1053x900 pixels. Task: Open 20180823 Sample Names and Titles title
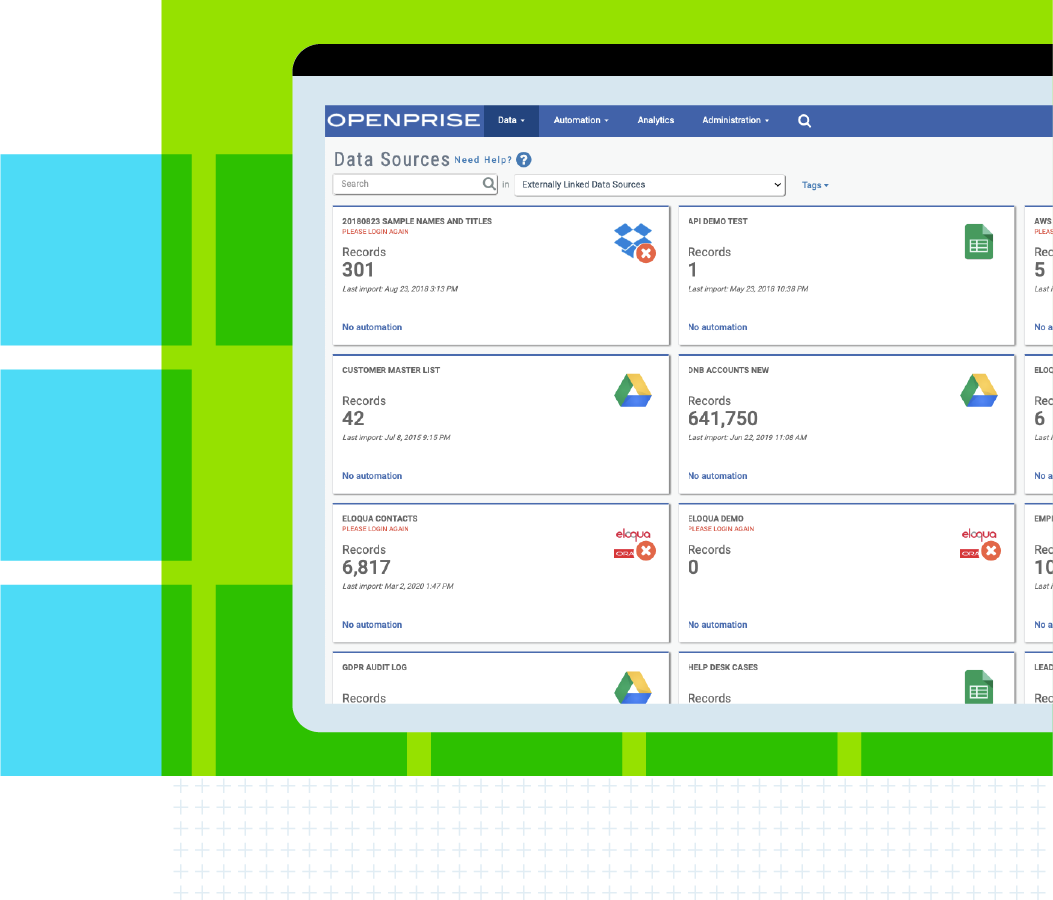[417, 221]
